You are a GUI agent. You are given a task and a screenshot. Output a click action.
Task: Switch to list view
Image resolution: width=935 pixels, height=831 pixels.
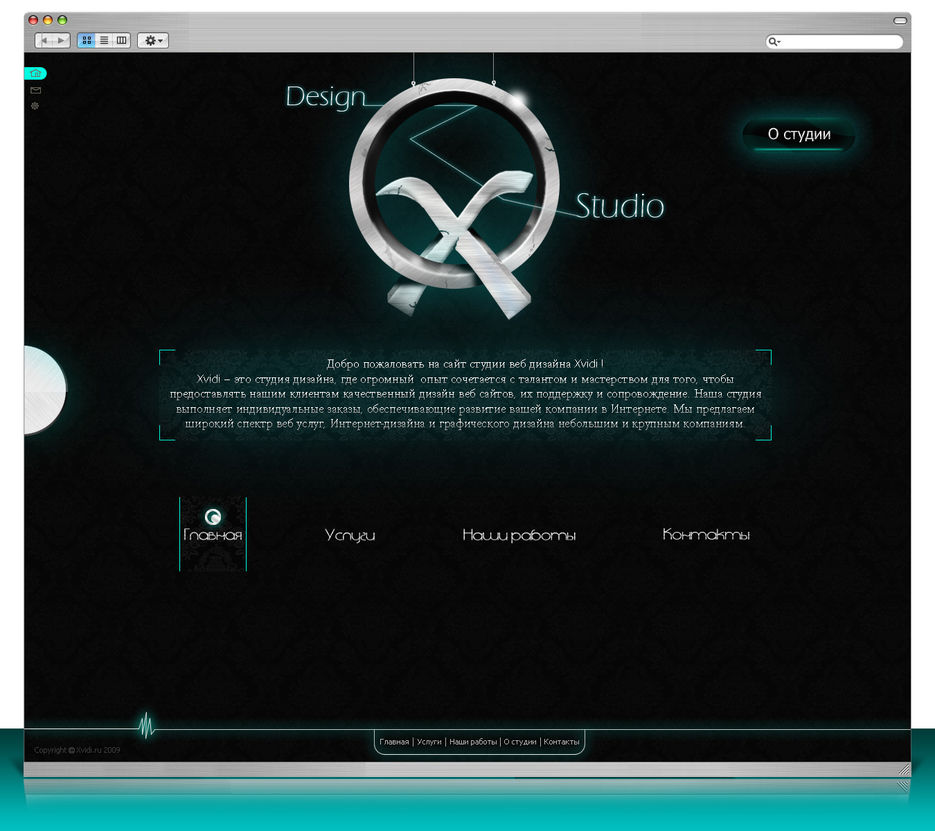pyautogui.click(x=104, y=41)
